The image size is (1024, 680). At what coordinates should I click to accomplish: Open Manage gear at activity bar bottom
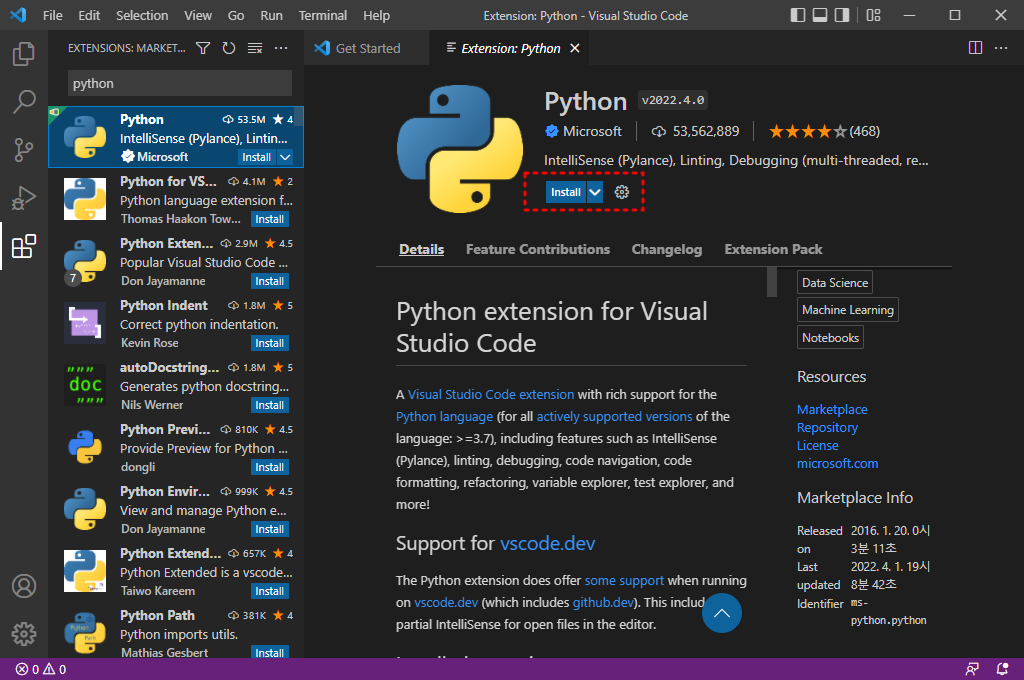coord(24,634)
